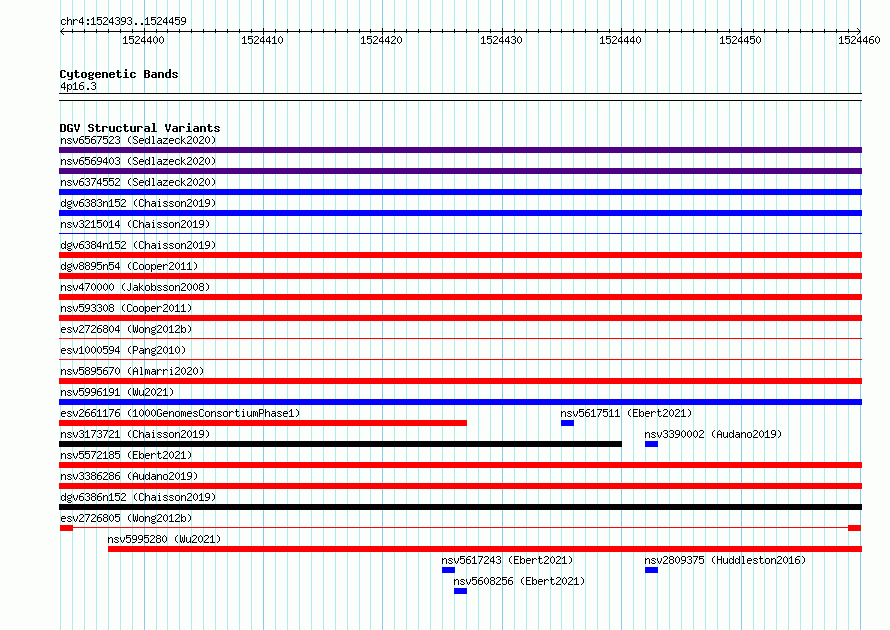Viewport: 890px width, 630px height.
Task: Select the dgv6384n152 (Chaisson2019) label
Action: pos(138,245)
